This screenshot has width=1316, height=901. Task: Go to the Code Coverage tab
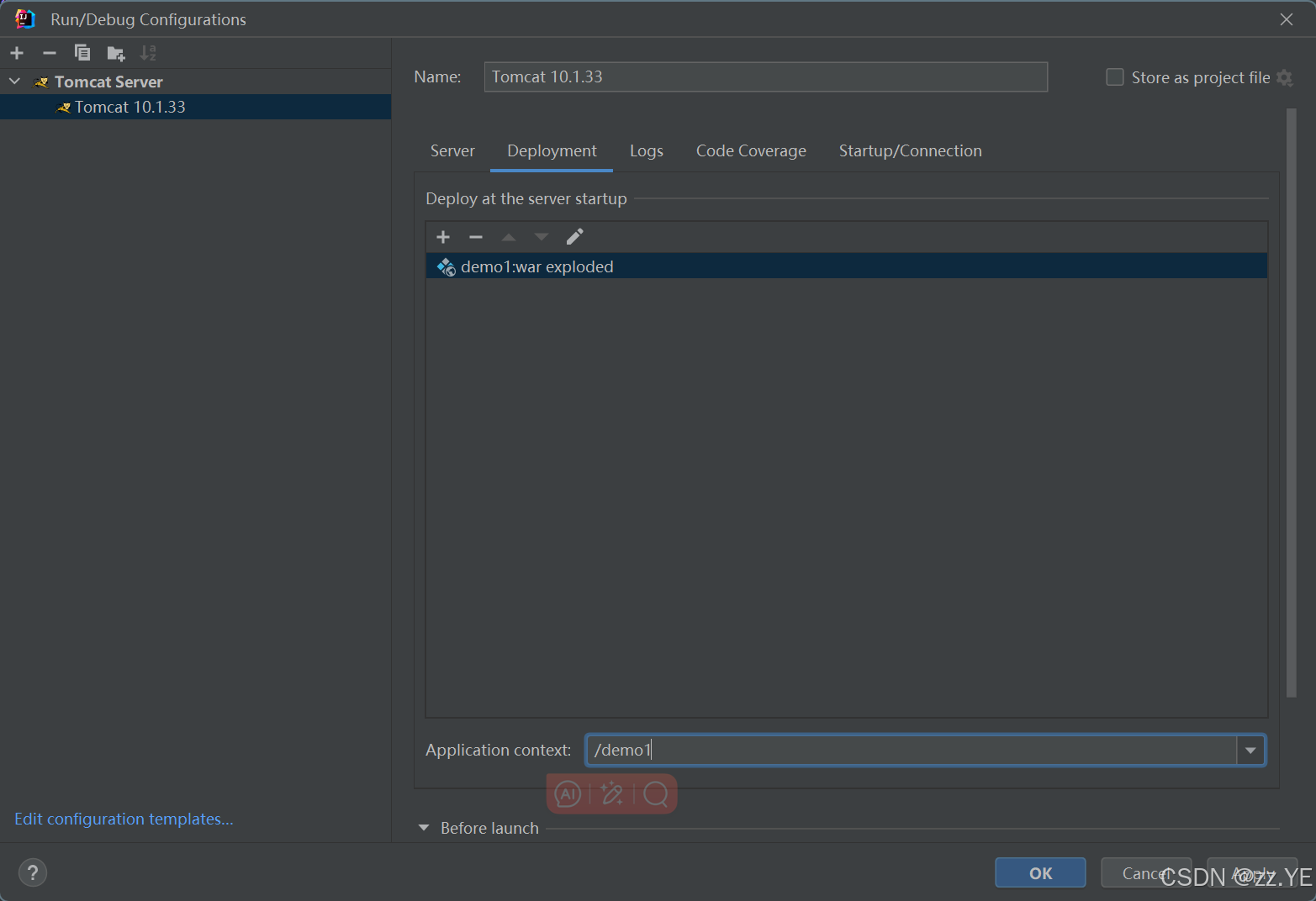click(x=751, y=150)
